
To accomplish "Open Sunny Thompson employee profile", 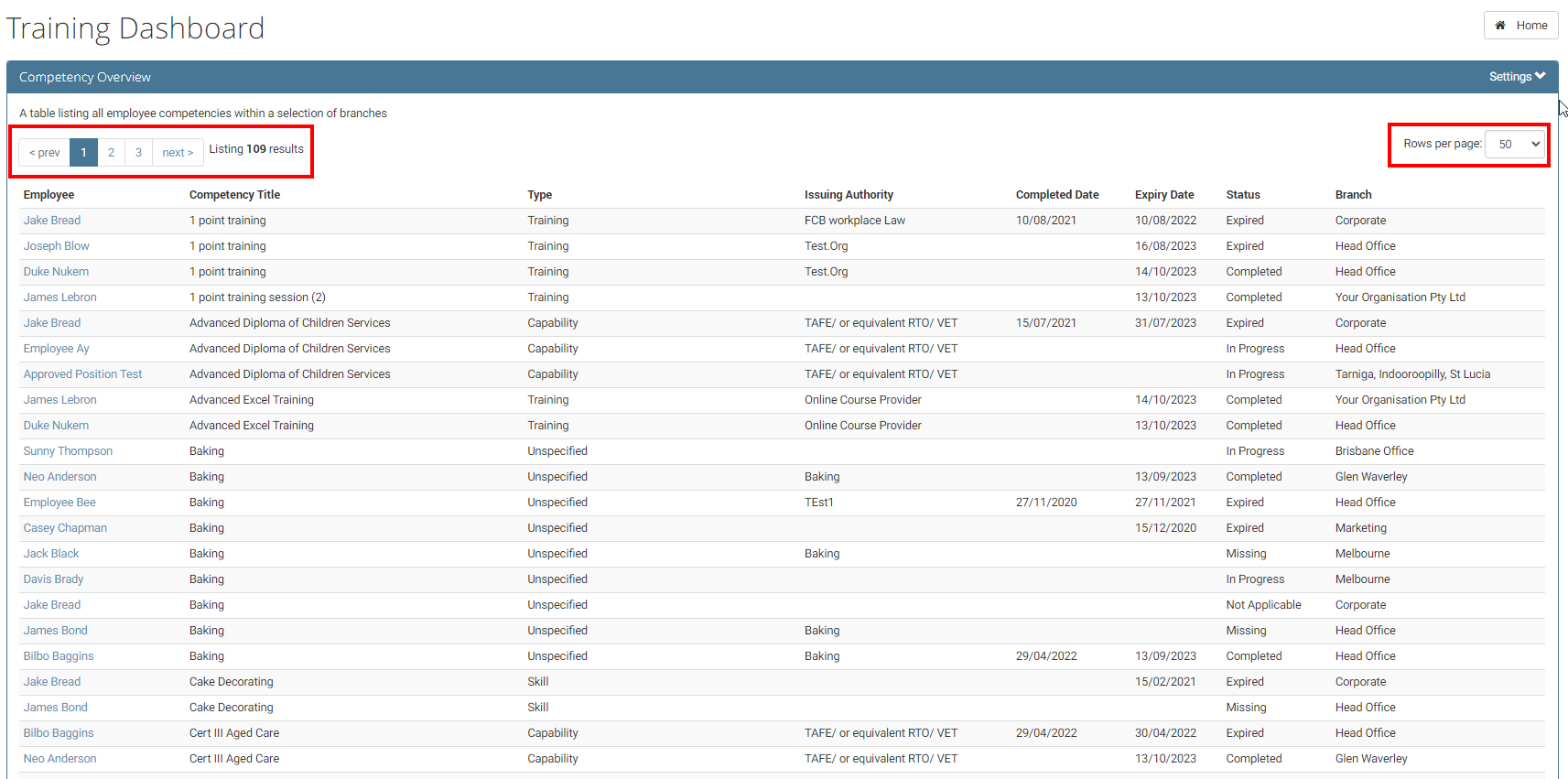I will pyautogui.click(x=68, y=451).
